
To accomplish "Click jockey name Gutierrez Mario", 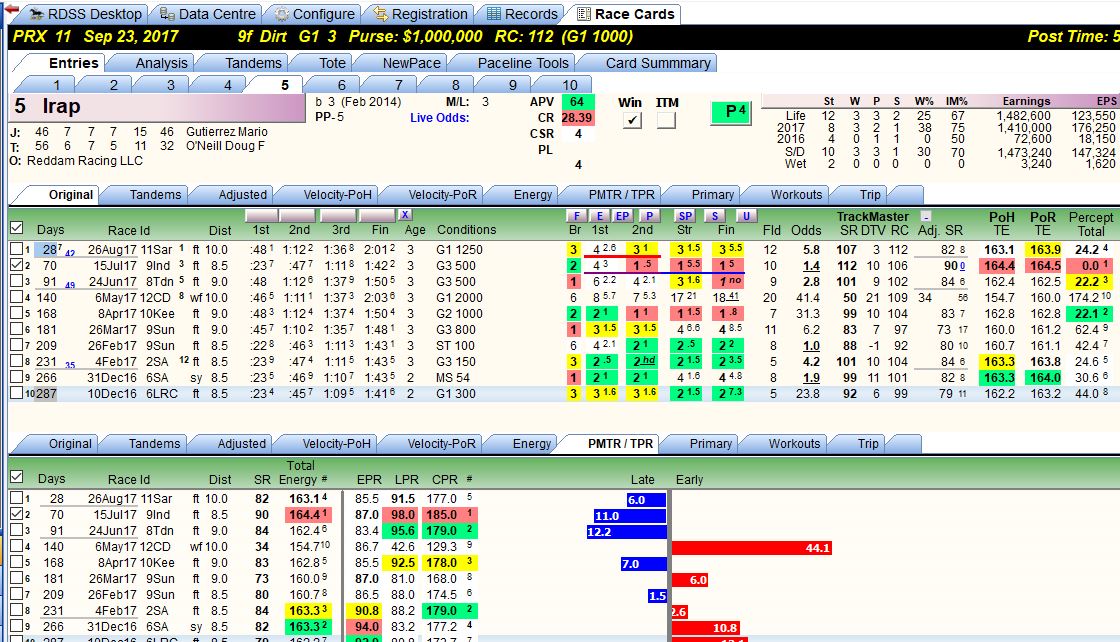I will (x=226, y=131).
